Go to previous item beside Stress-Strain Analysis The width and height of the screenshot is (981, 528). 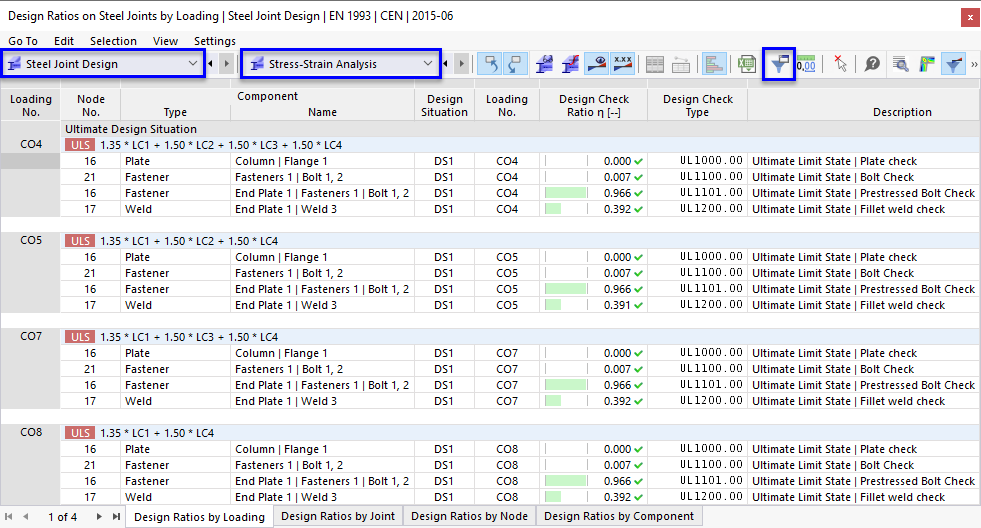coord(445,63)
